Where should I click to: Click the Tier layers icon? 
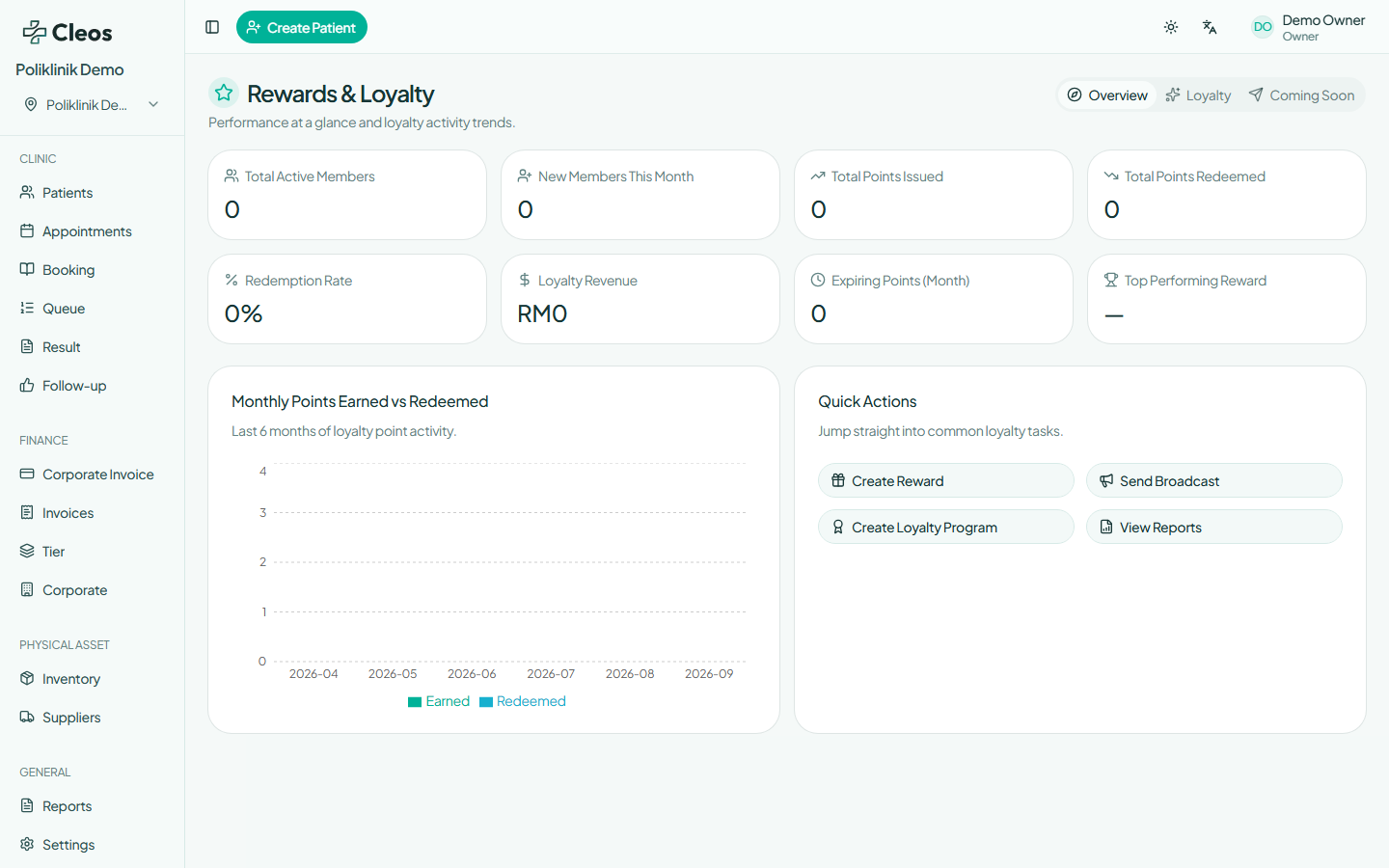[x=27, y=552]
